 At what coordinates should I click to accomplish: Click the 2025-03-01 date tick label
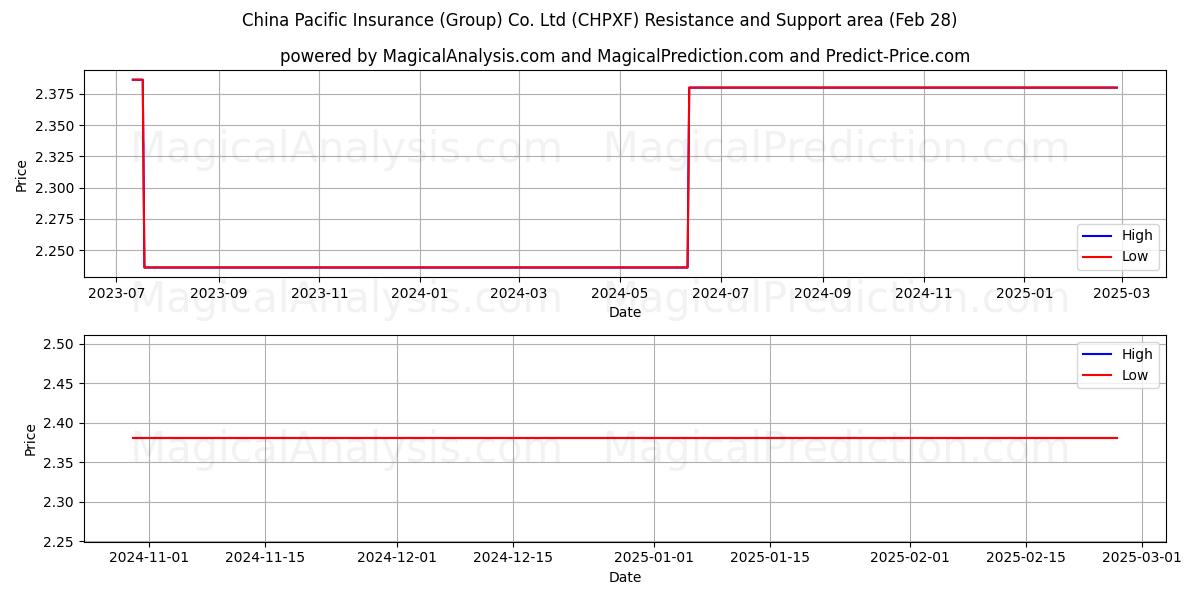[1142, 559]
